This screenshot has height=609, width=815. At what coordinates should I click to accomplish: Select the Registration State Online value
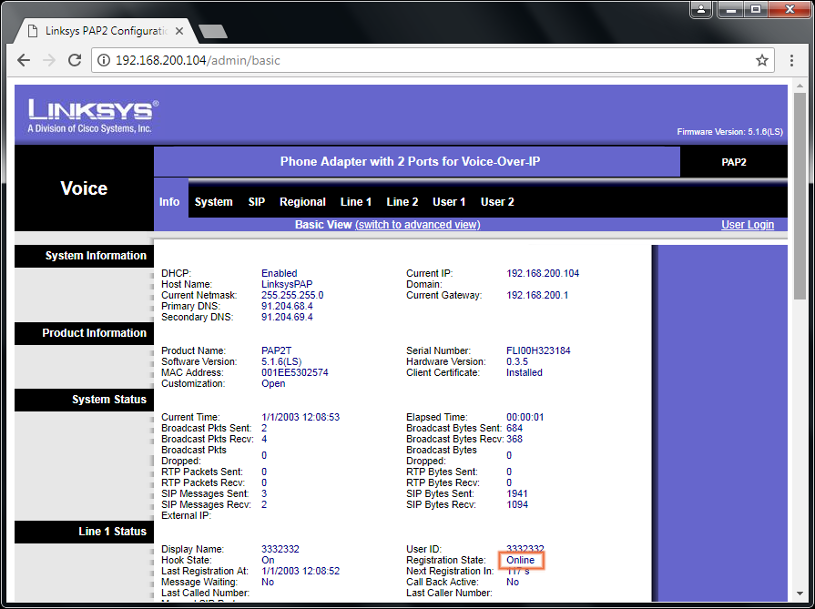point(520,560)
